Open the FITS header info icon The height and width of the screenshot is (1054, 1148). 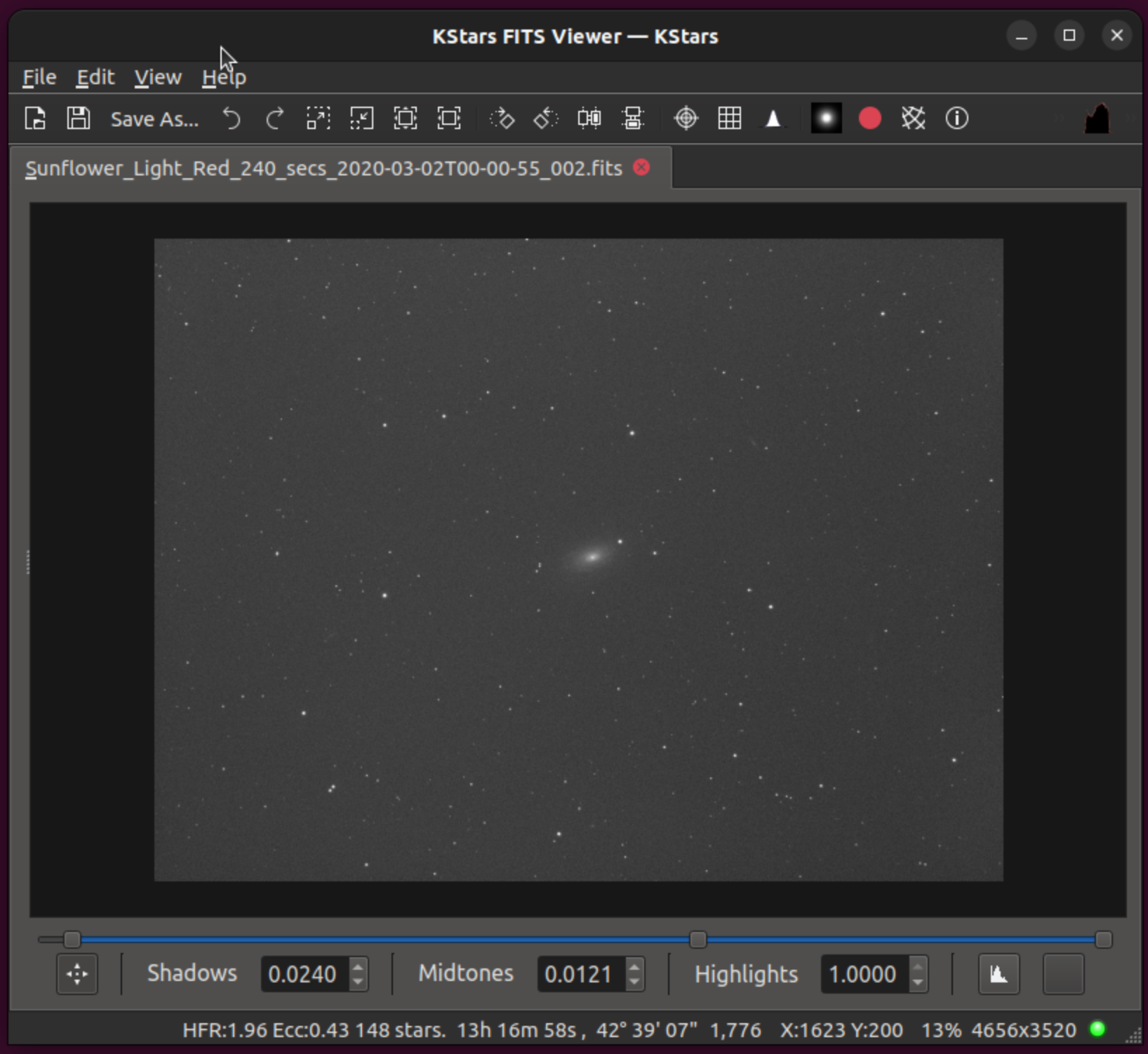pos(956,119)
